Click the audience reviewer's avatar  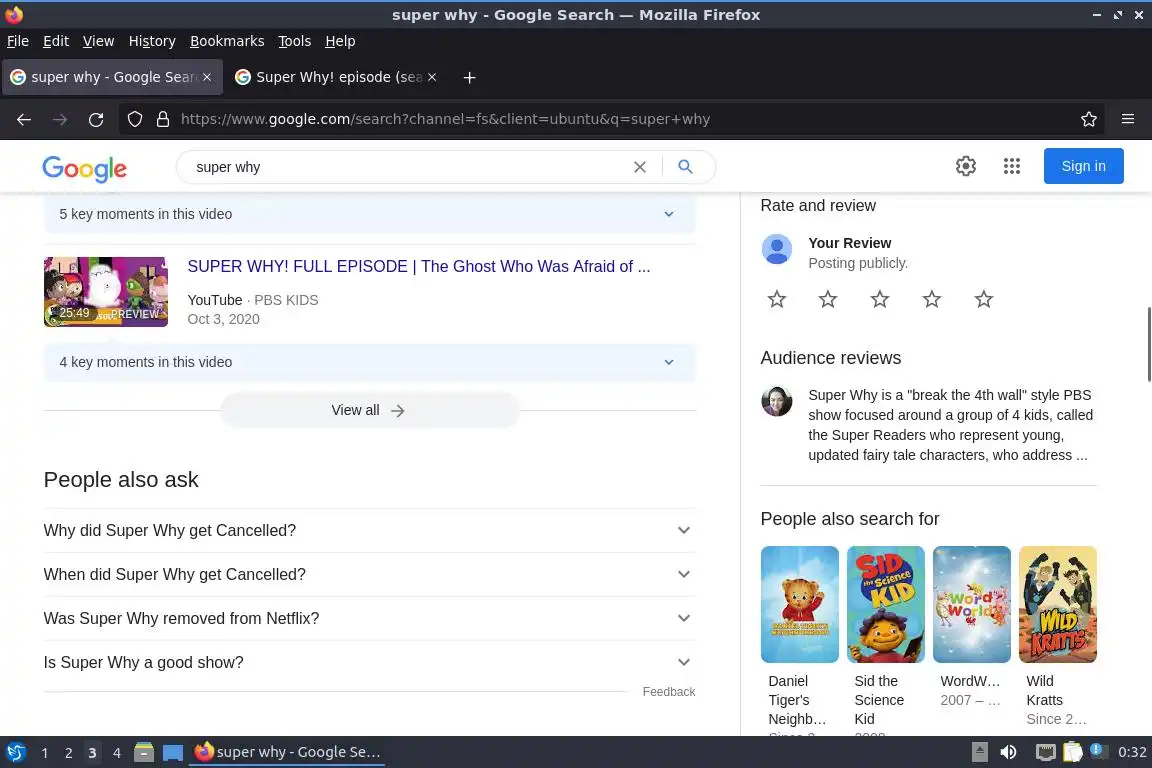click(x=777, y=401)
